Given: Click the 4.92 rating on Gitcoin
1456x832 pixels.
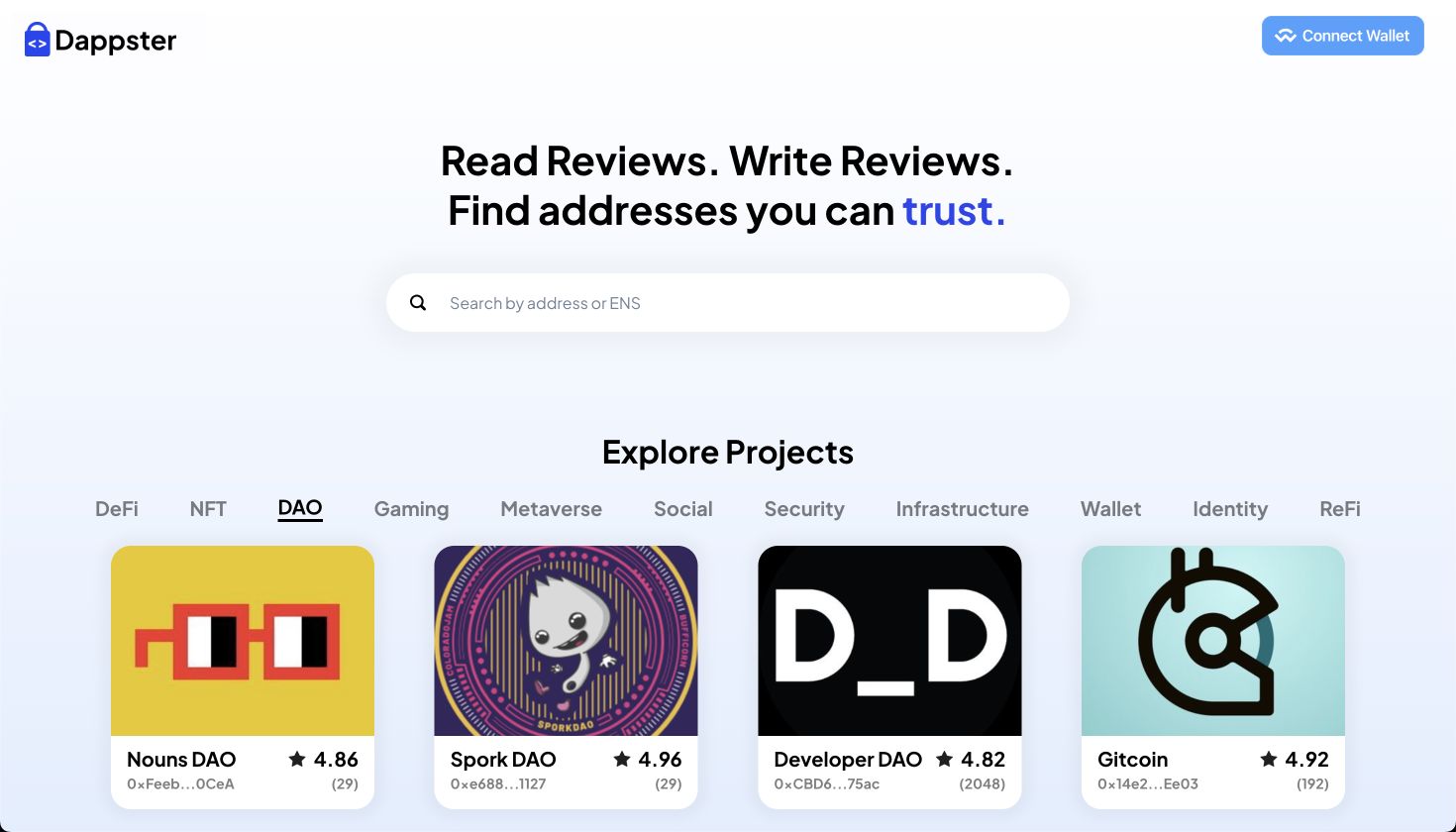Looking at the screenshot, I should tap(1306, 760).
